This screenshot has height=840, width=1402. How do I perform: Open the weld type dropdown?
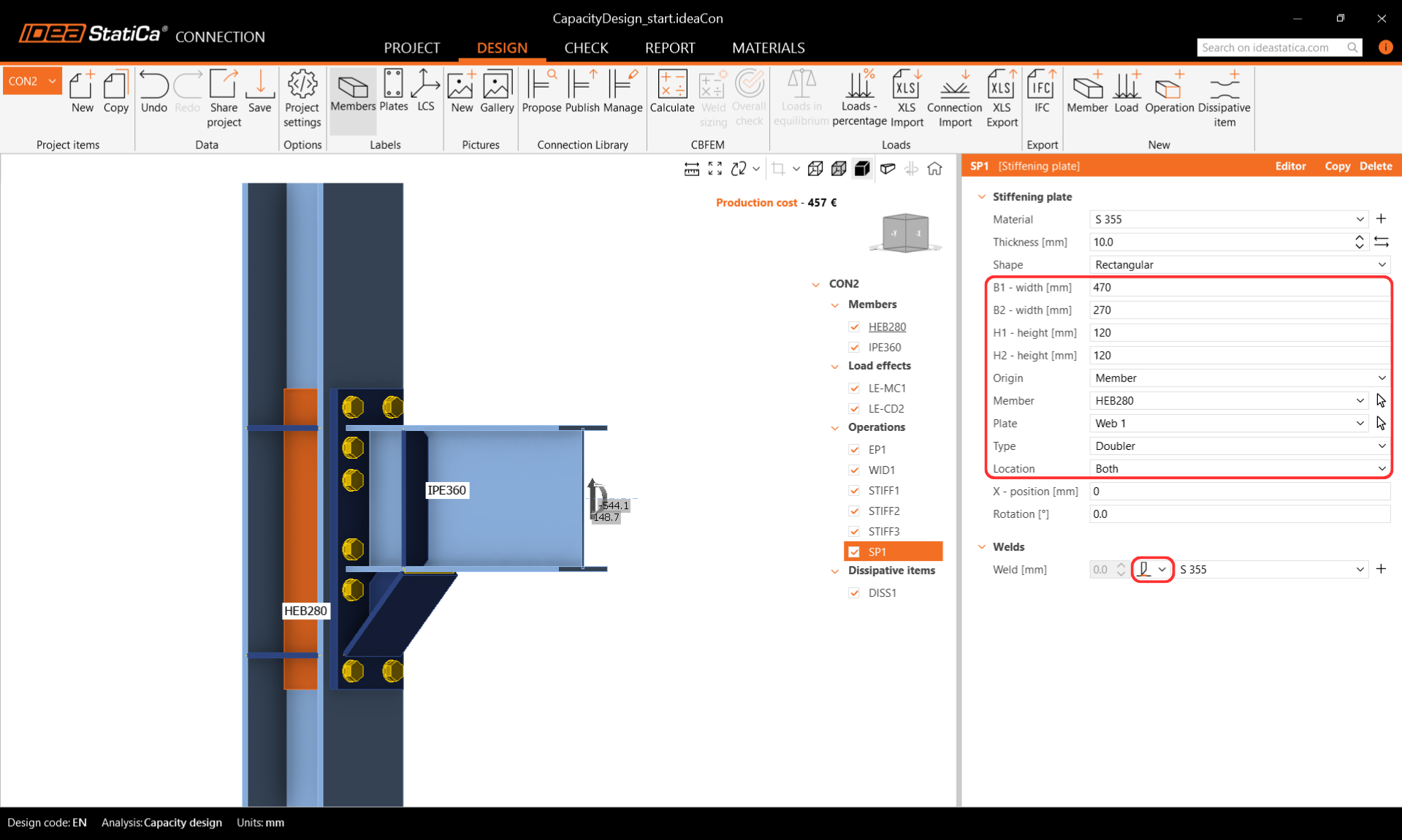[1152, 569]
